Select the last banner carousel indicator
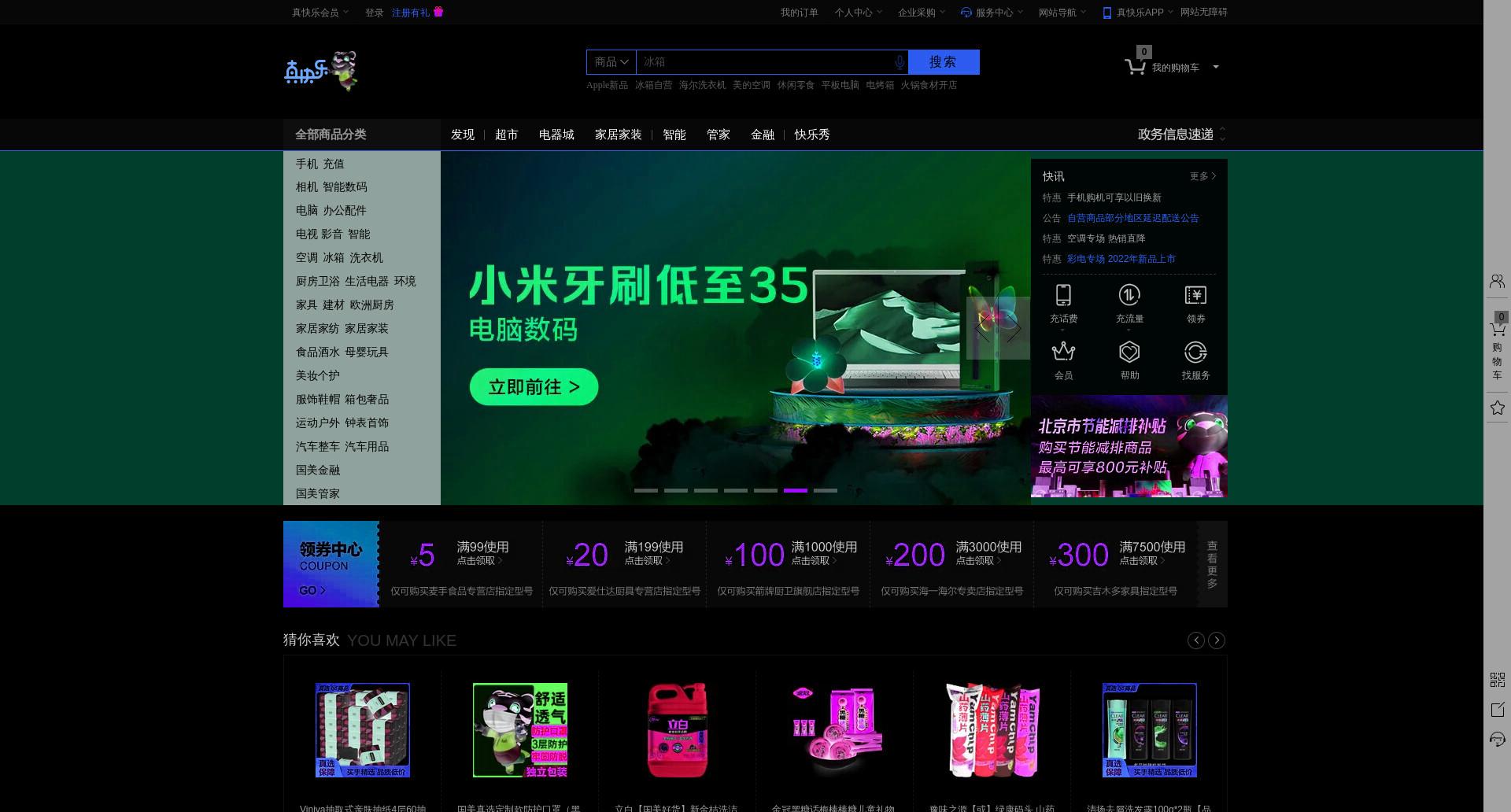 tap(826, 490)
